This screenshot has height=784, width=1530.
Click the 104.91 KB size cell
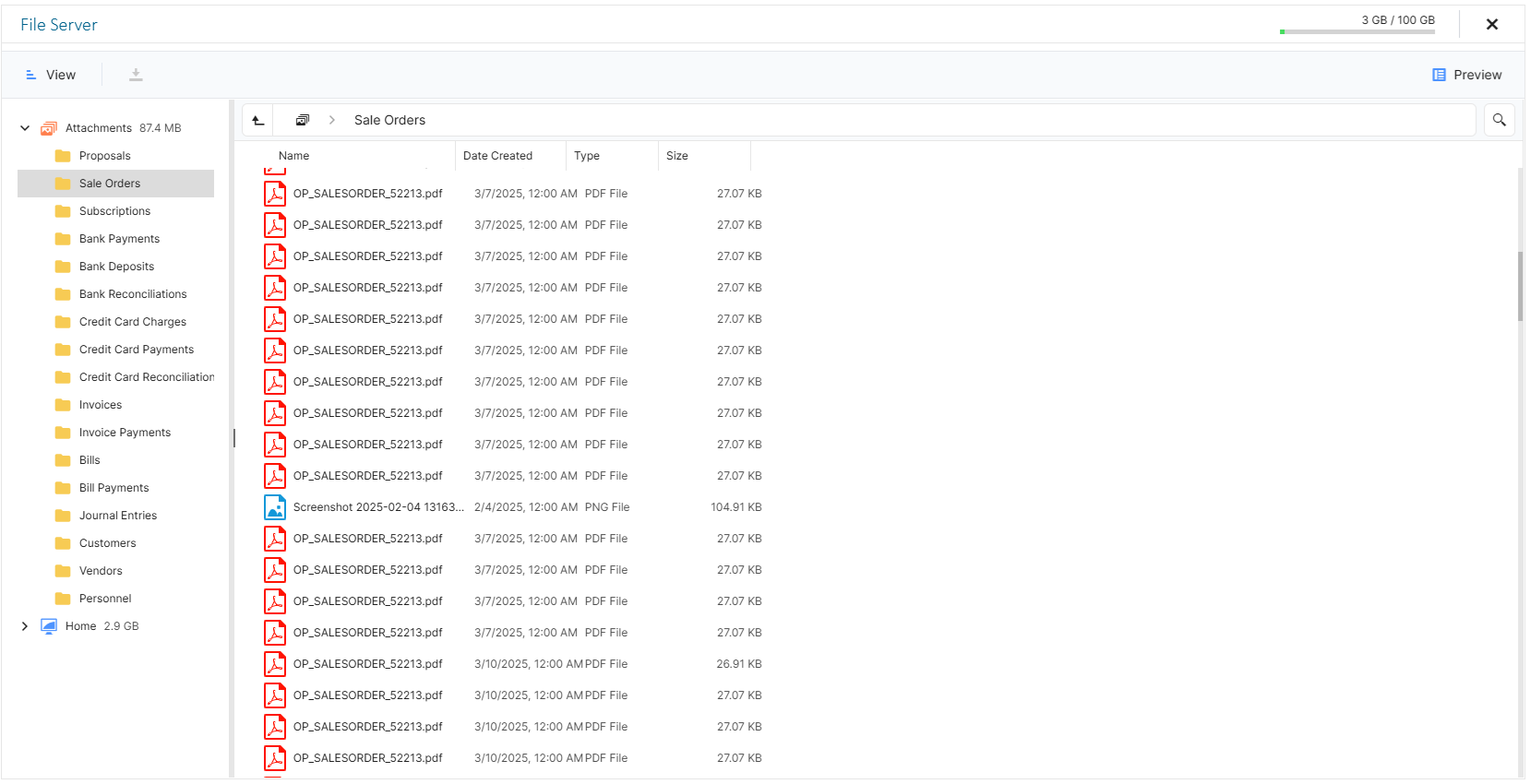pyautogui.click(x=736, y=507)
